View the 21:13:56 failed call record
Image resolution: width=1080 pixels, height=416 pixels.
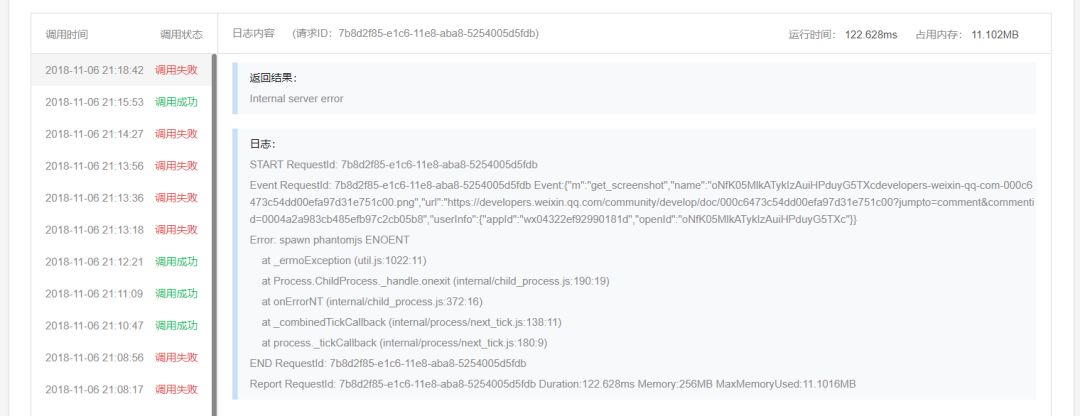(121, 166)
